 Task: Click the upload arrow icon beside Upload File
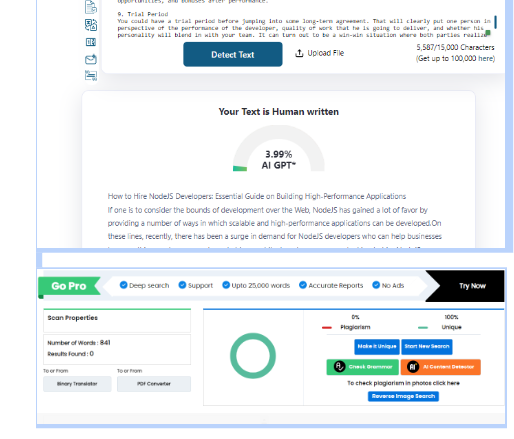click(x=299, y=53)
